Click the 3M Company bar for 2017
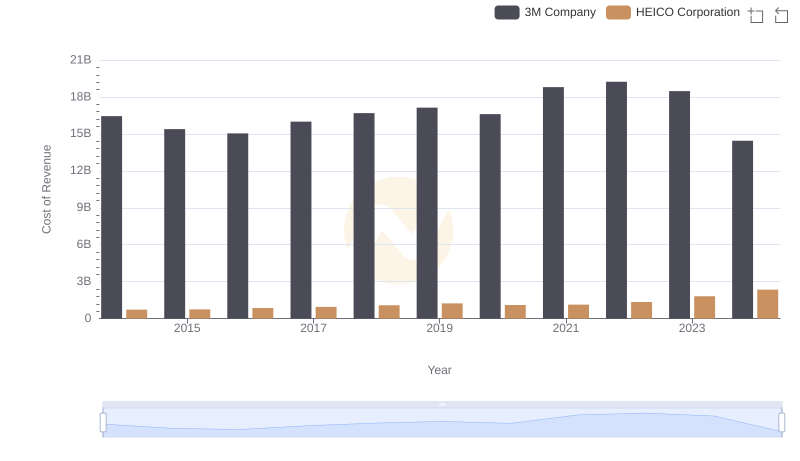The width and height of the screenshot is (800, 461). [x=301, y=220]
